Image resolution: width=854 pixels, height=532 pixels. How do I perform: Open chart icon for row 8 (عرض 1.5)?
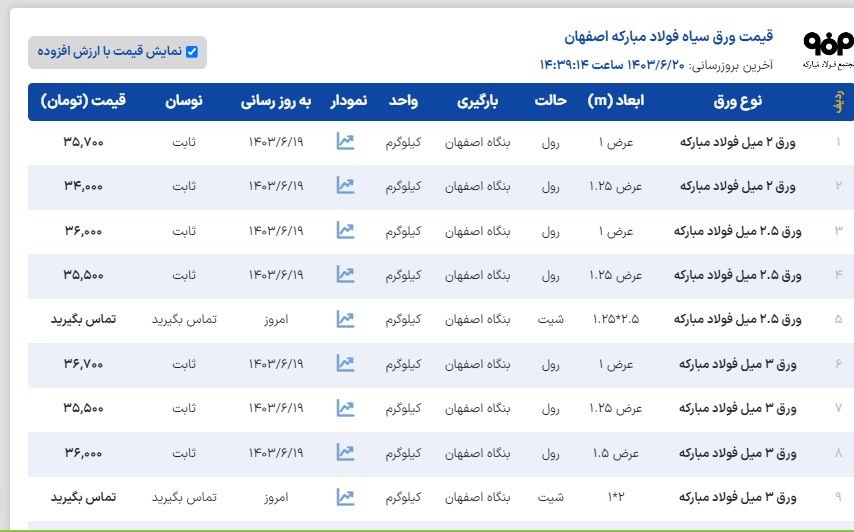click(346, 453)
